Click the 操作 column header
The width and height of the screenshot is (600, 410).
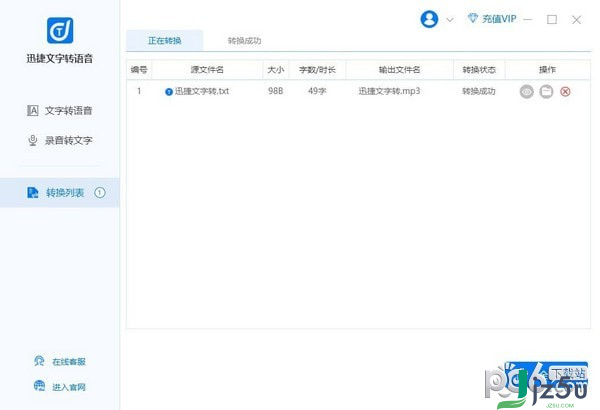point(547,70)
